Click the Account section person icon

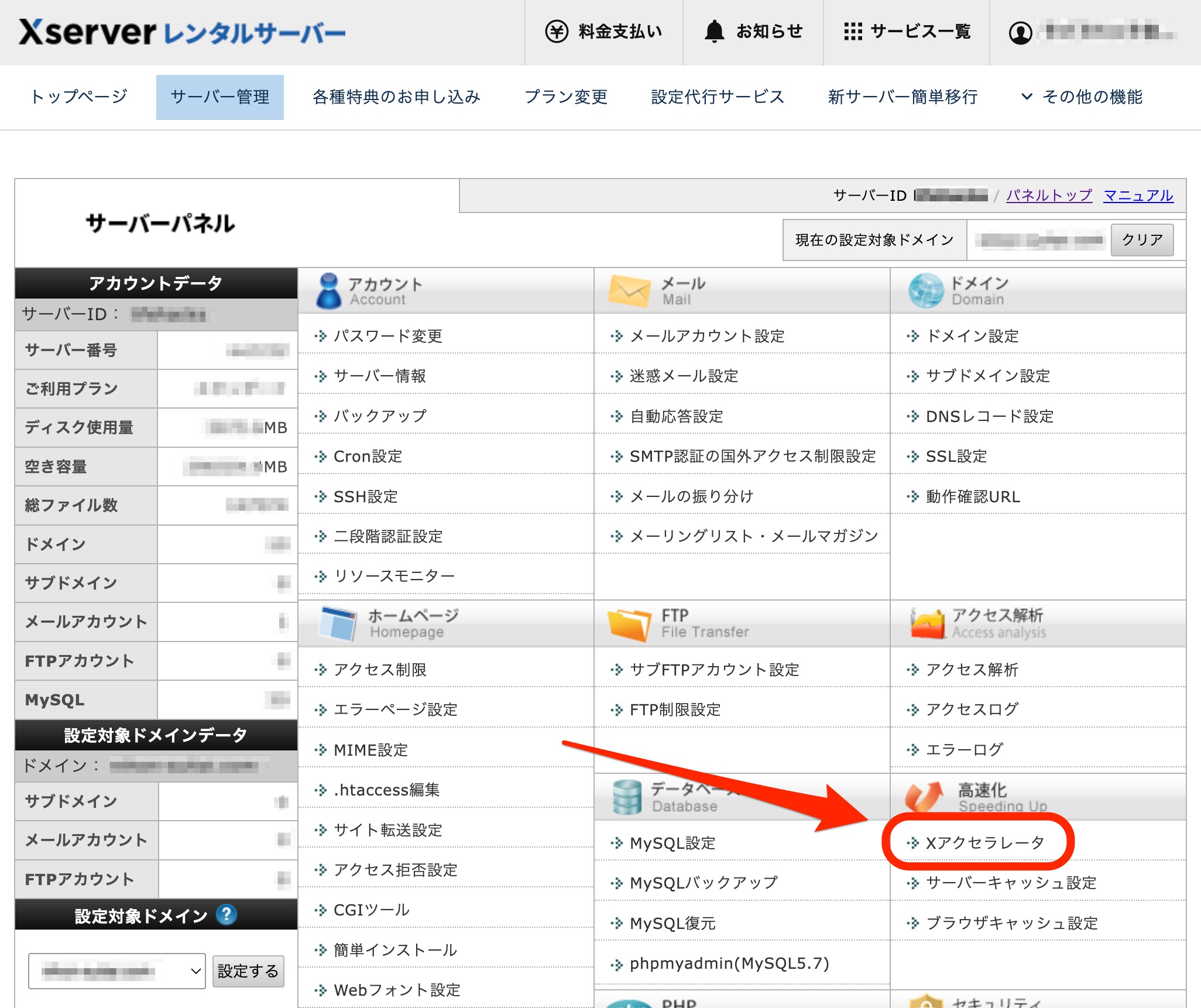pos(328,291)
